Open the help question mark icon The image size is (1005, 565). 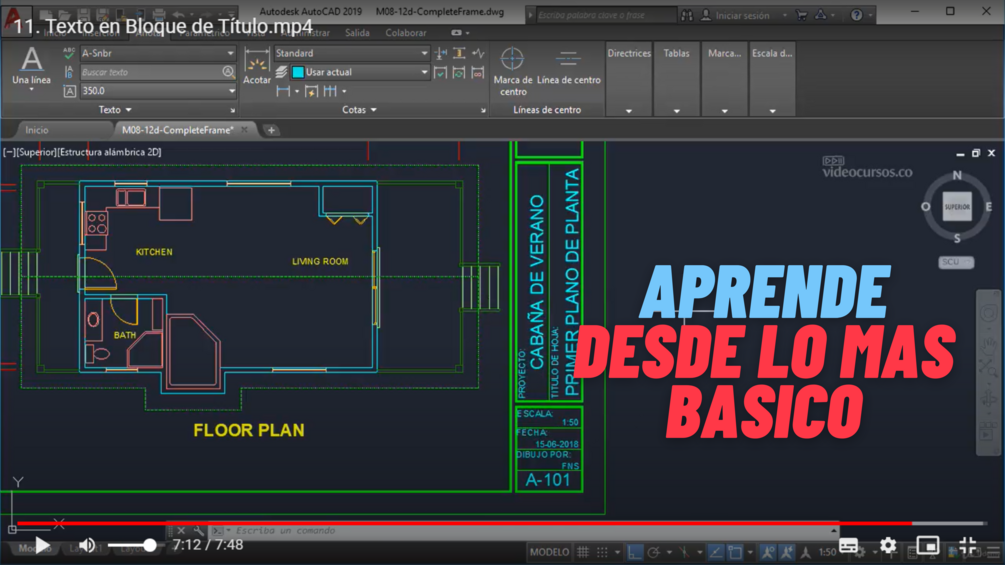[856, 15]
